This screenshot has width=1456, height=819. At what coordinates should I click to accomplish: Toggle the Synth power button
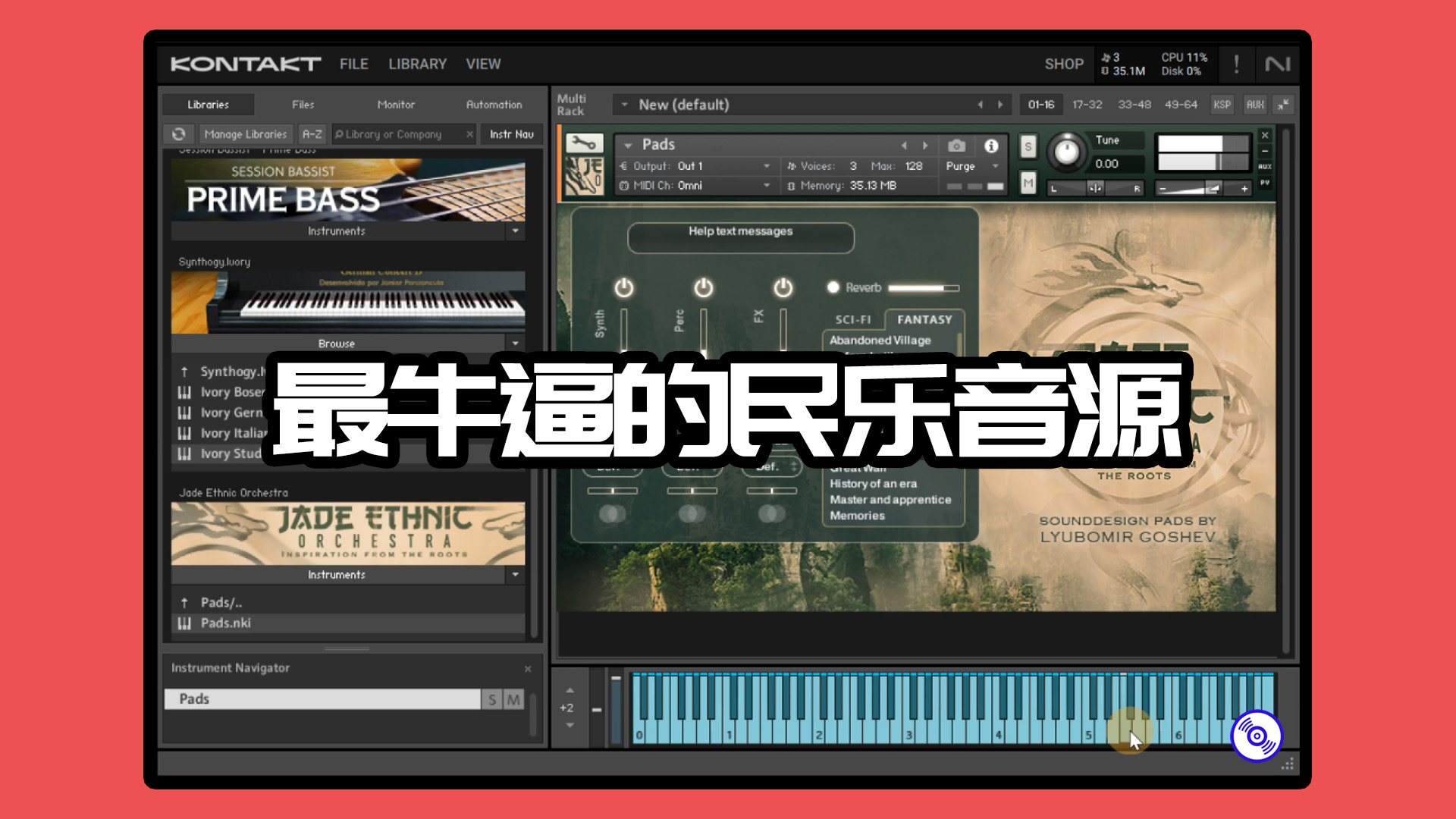tap(623, 287)
